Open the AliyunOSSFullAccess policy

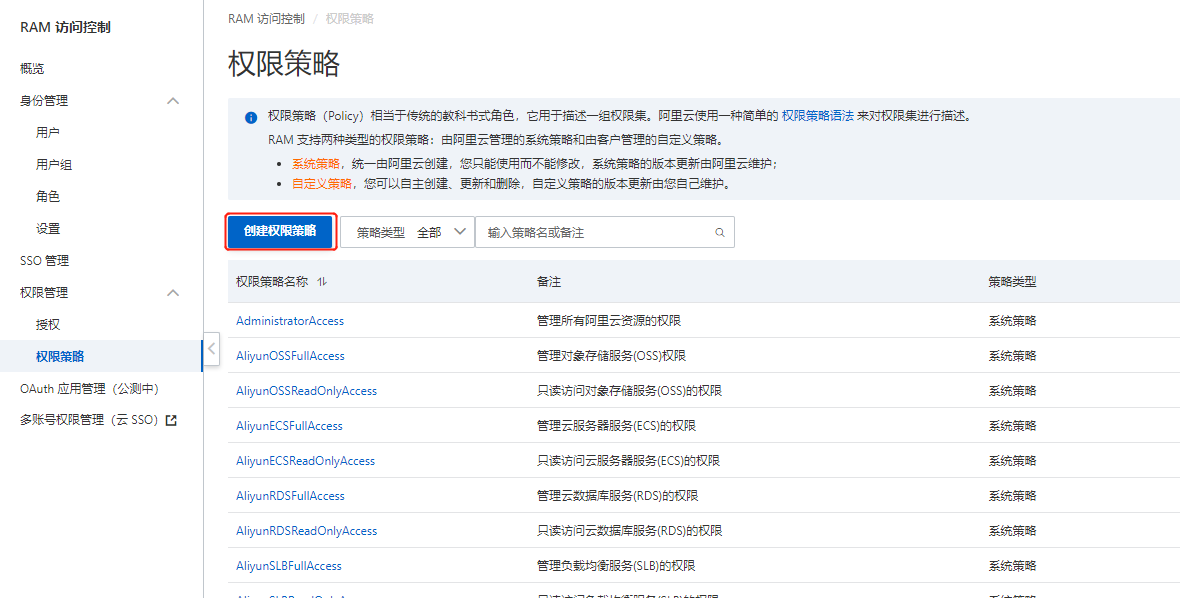290,356
